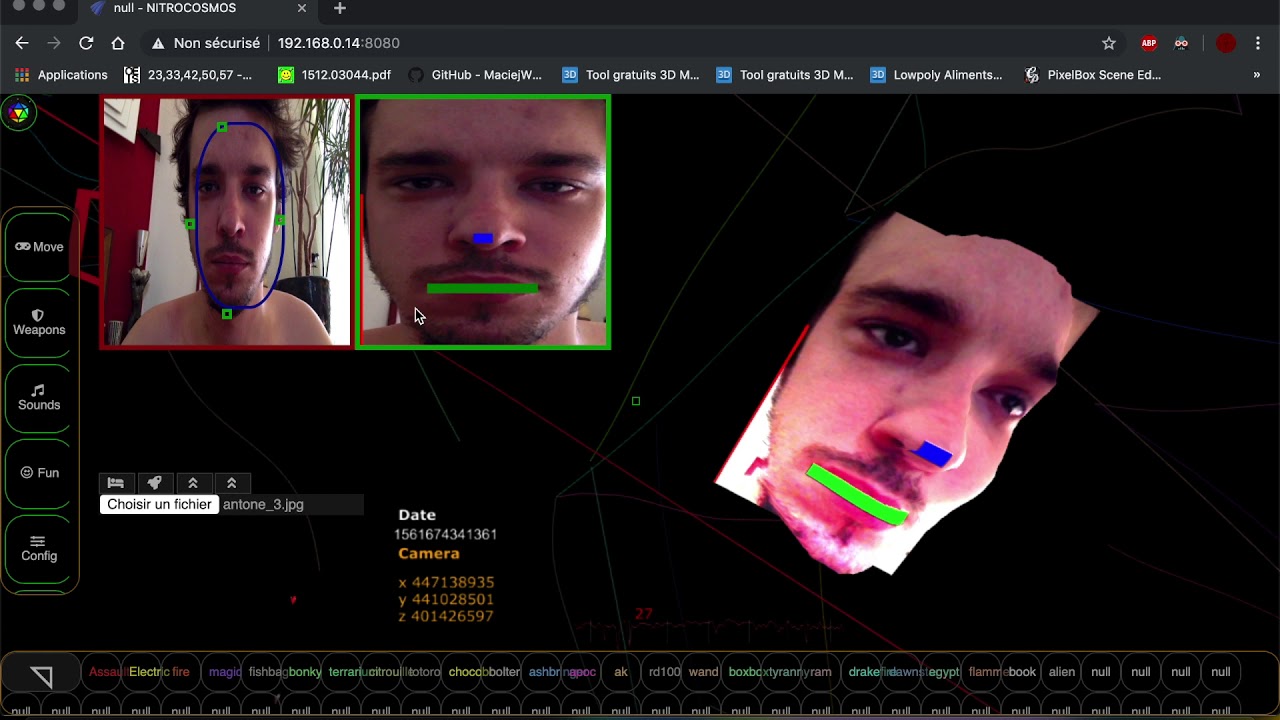The width and height of the screenshot is (1280, 720).
Task: Open the Applications bookmark
Action: [x=61, y=75]
